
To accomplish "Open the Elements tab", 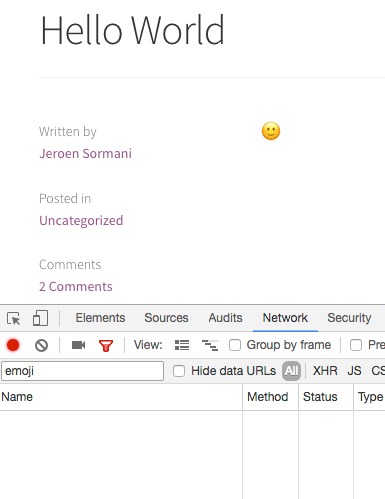I will [x=100, y=318].
